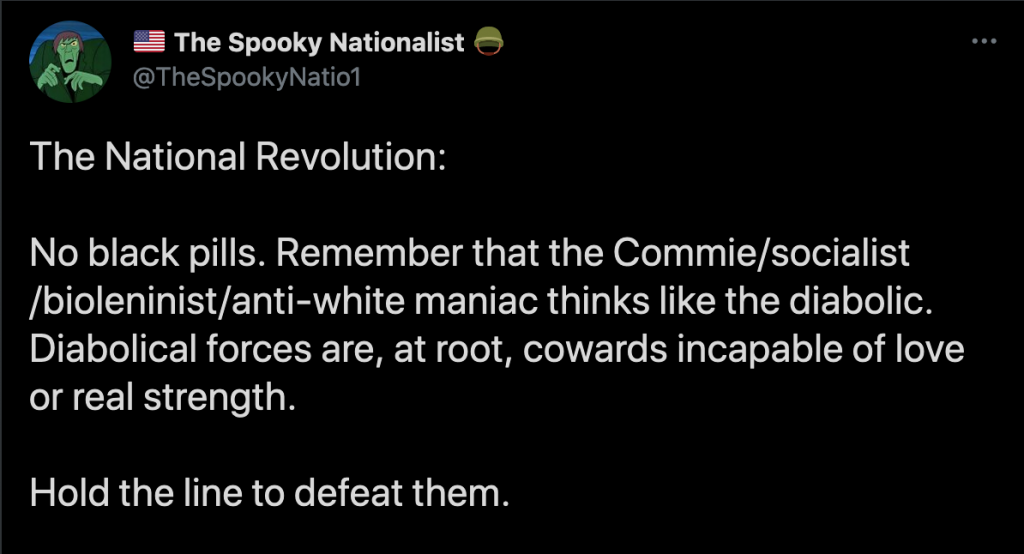
Task: Open The Spooky Nationalist profile name
Action: coord(319,42)
